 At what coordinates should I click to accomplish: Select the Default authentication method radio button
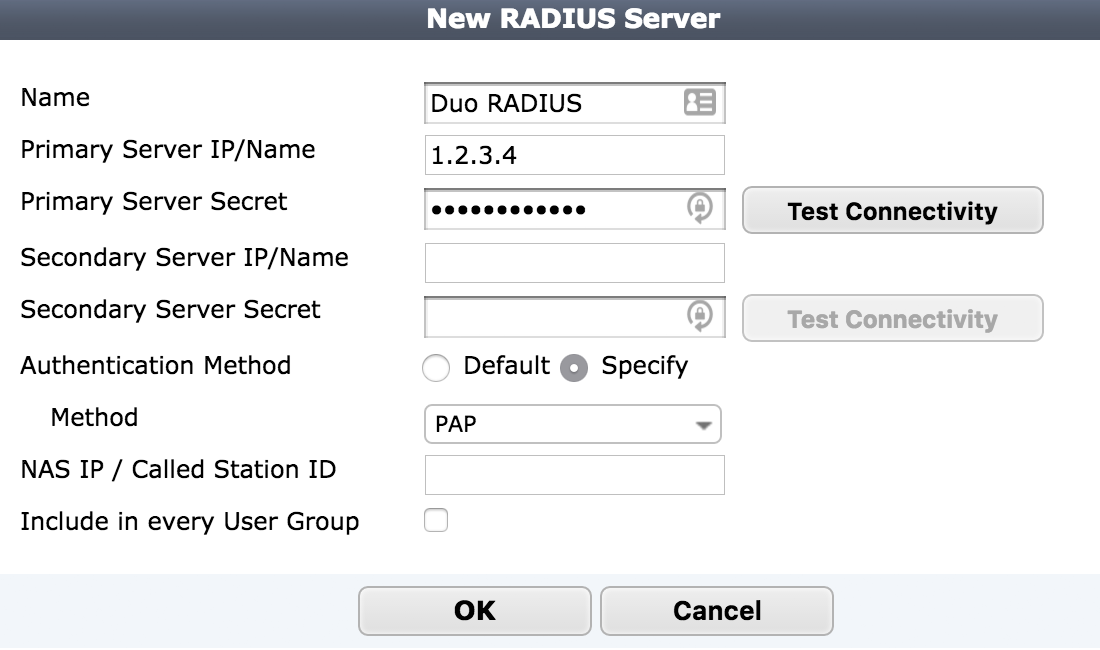tap(436, 368)
